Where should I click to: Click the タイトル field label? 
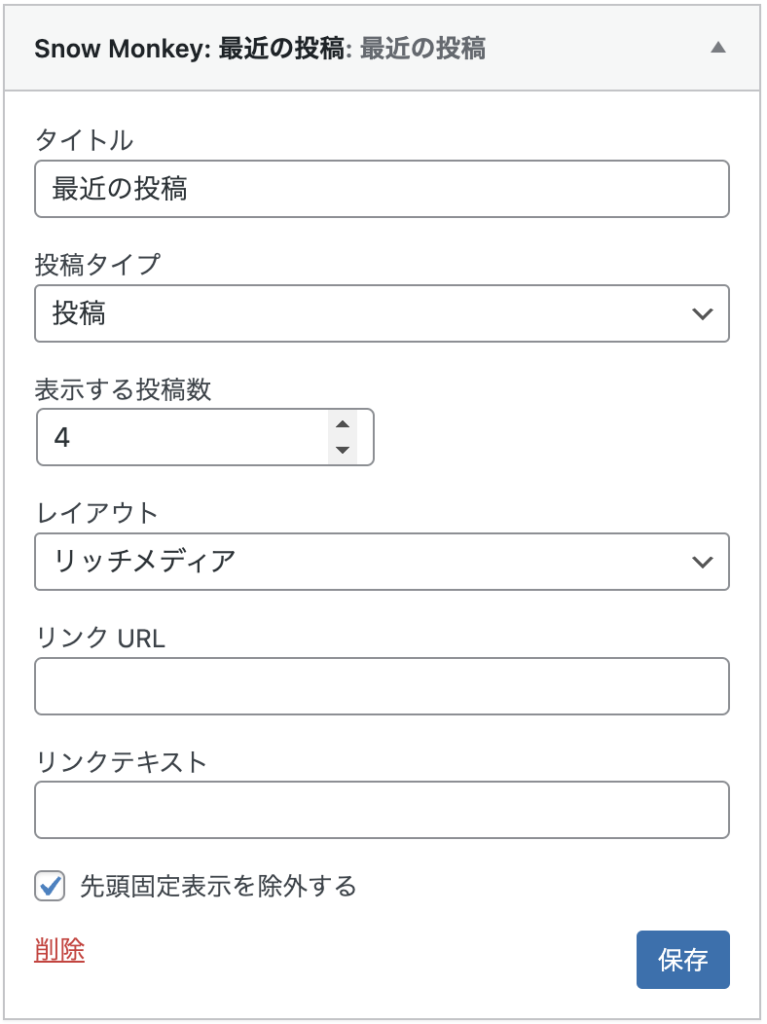tap(84, 140)
